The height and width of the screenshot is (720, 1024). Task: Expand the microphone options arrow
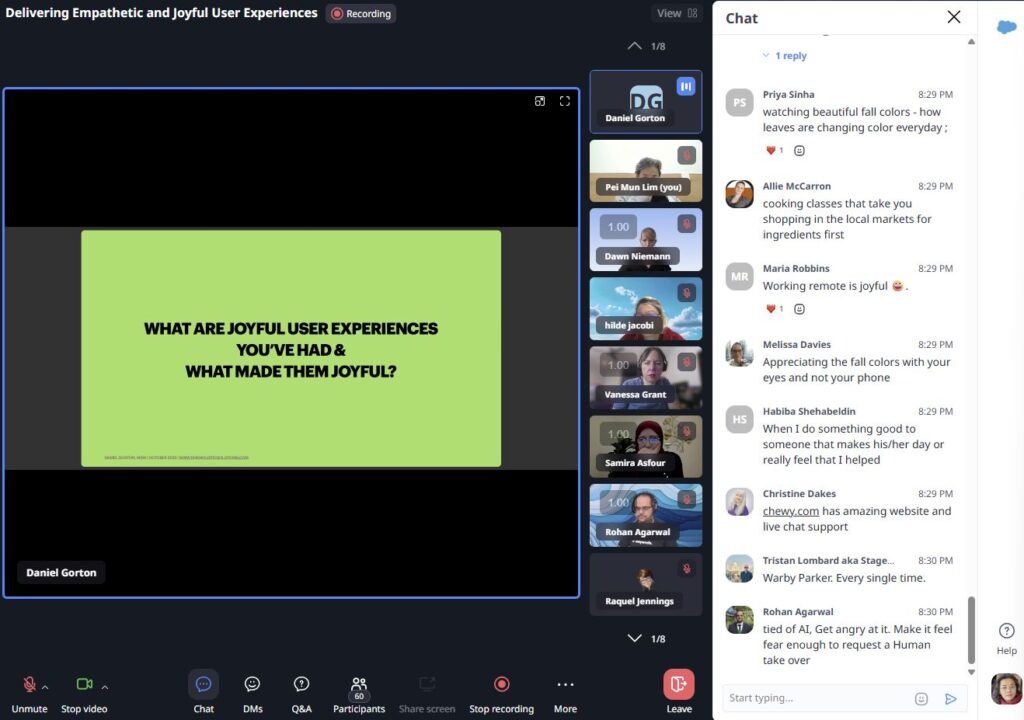tap(45, 687)
